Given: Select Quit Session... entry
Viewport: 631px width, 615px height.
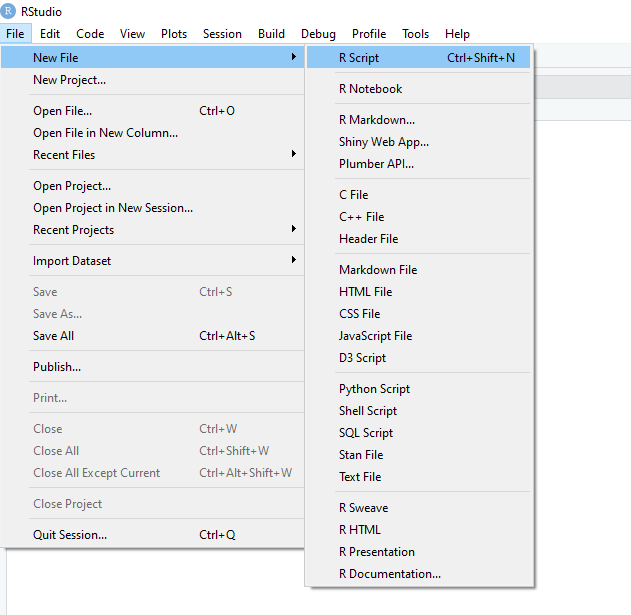Looking at the screenshot, I should coord(69,535).
